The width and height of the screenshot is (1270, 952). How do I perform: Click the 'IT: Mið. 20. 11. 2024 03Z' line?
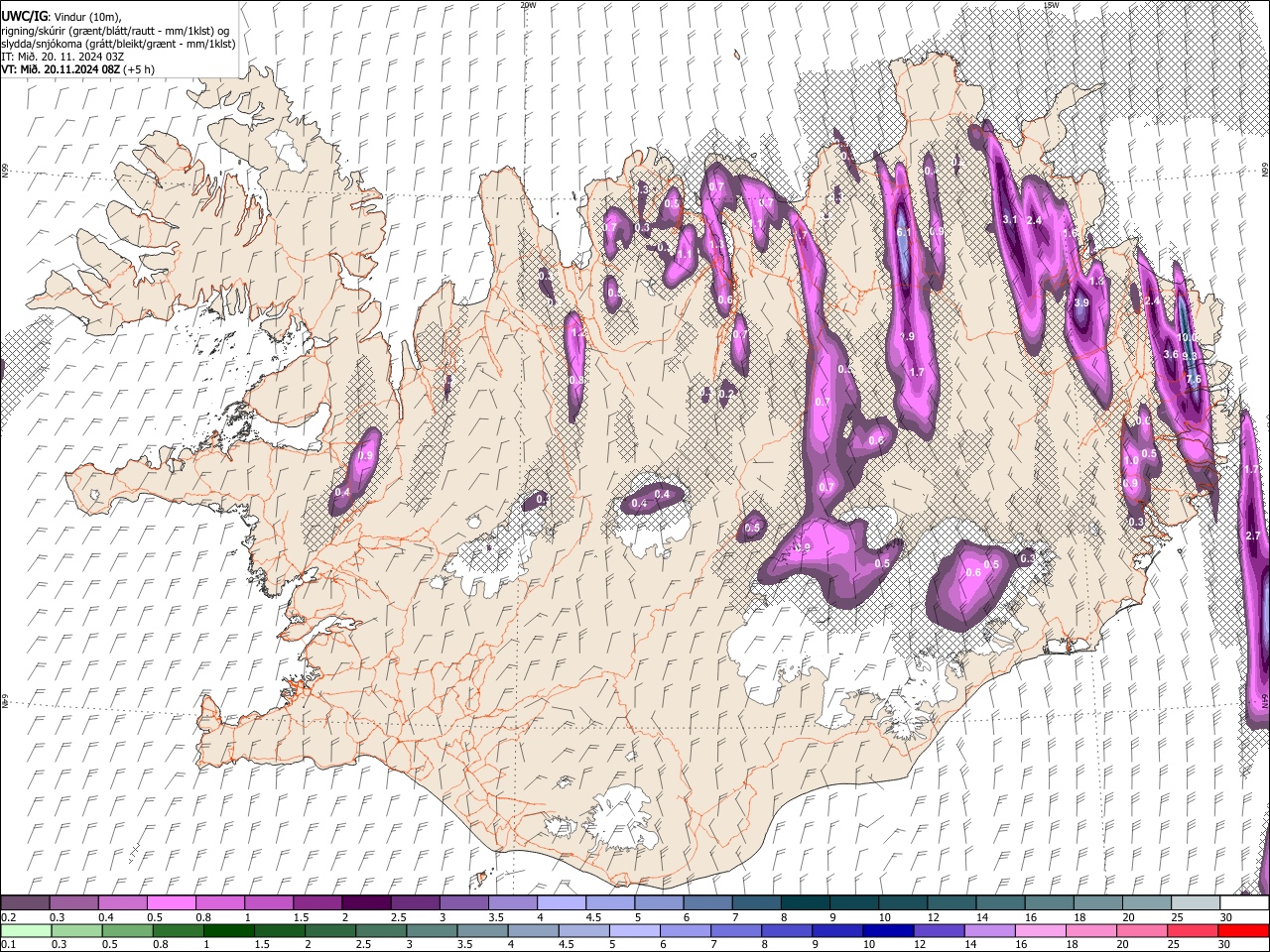pos(63,57)
